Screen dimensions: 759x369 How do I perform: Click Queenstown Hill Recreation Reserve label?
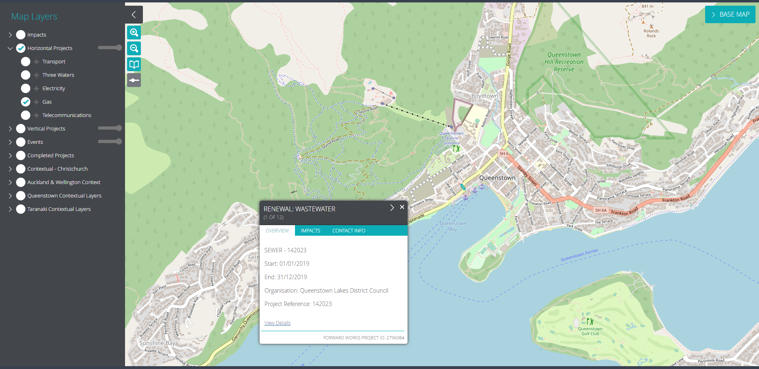[564, 62]
